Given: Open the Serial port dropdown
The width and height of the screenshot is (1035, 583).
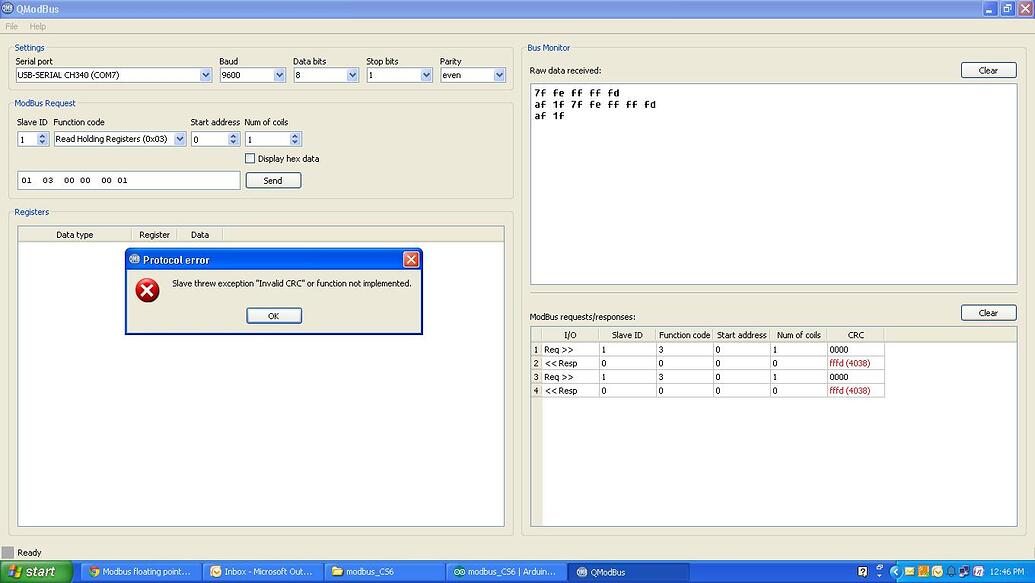Looking at the screenshot, I should (x=206, y=74).
